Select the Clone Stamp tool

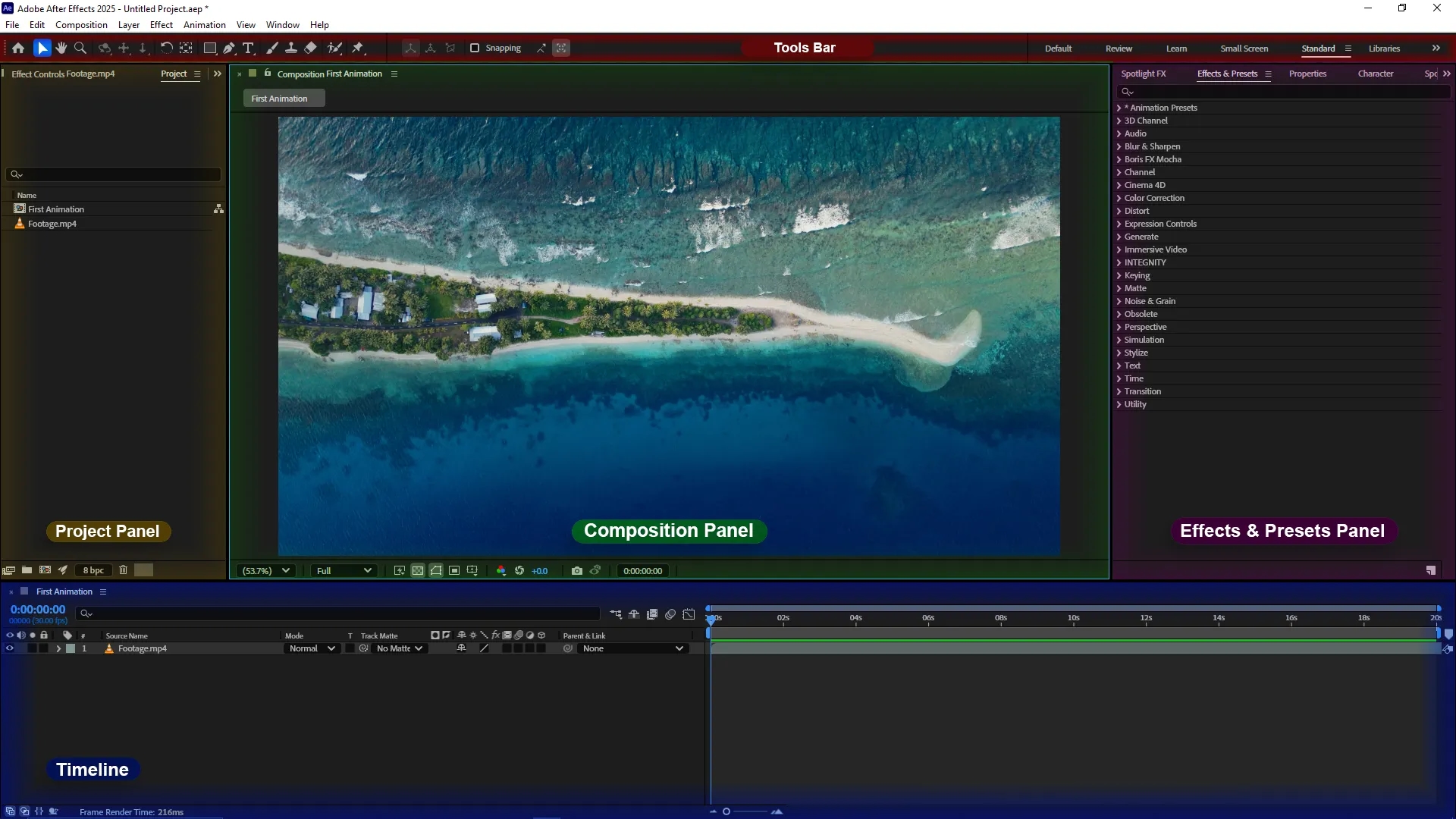pos(290,48)
